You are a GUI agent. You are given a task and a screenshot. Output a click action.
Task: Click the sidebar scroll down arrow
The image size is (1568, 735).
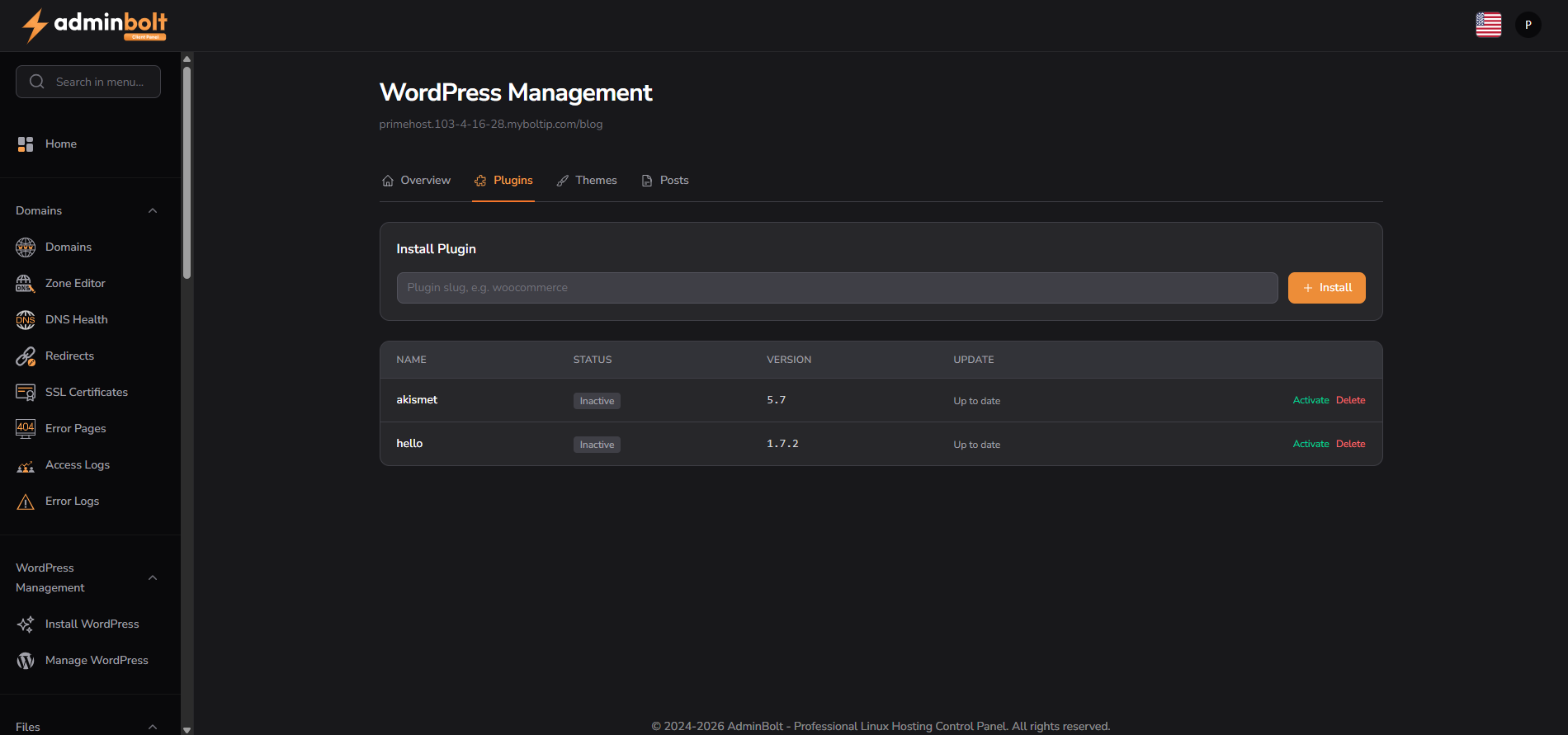187,729
